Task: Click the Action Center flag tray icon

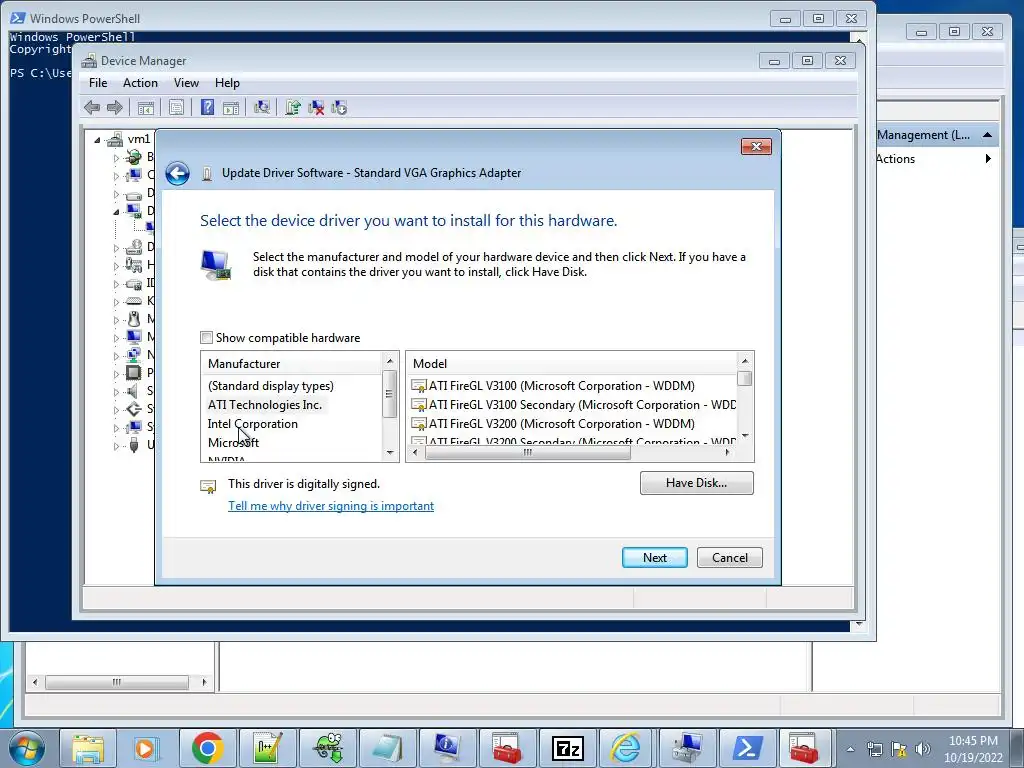Action: coord(899,749)
